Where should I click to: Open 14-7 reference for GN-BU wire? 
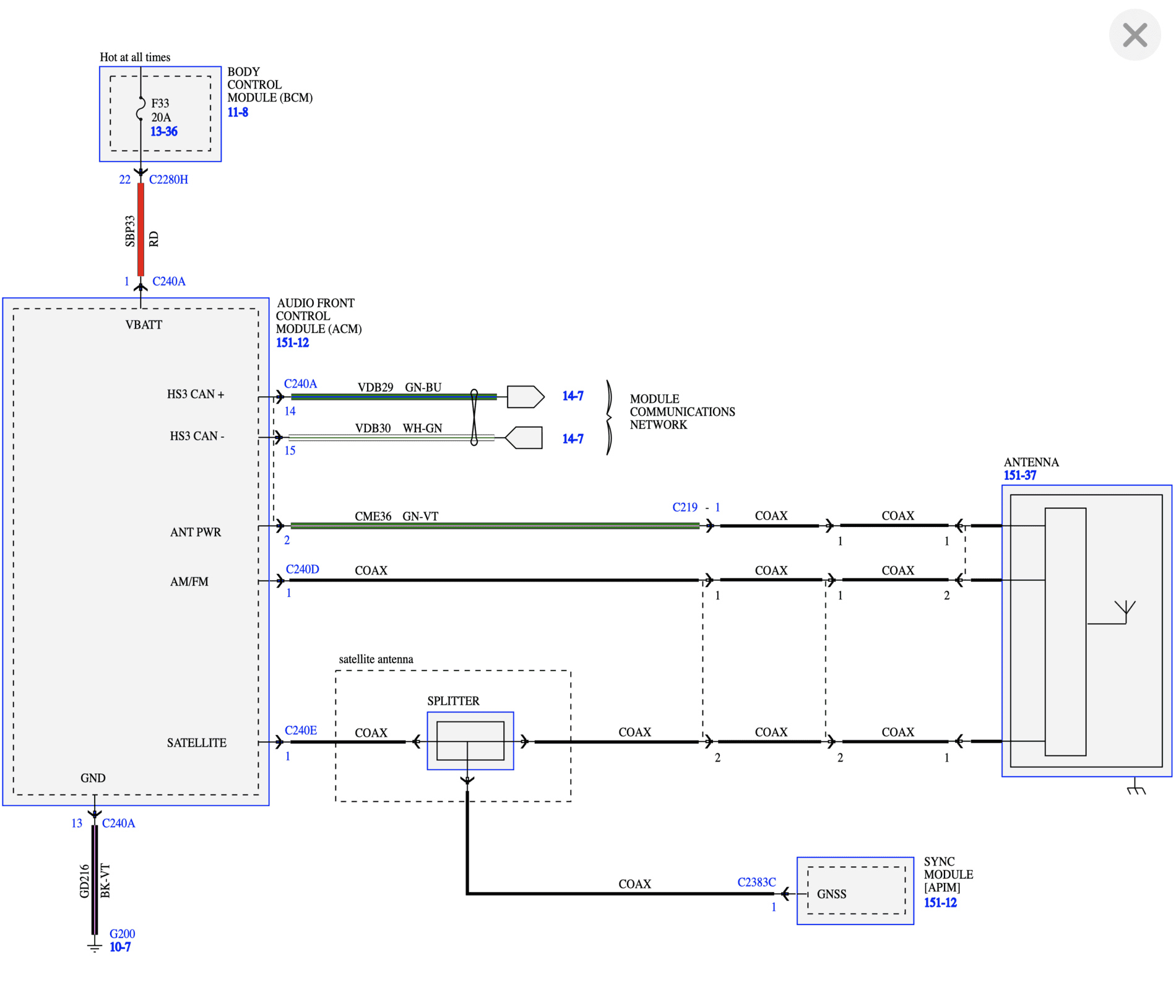pos(573,396)
